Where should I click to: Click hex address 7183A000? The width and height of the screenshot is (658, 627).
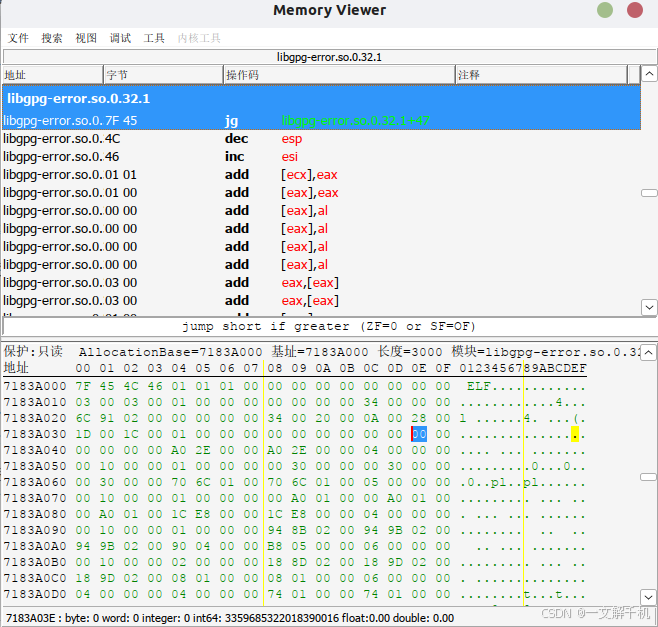click(x=35, y=386)
